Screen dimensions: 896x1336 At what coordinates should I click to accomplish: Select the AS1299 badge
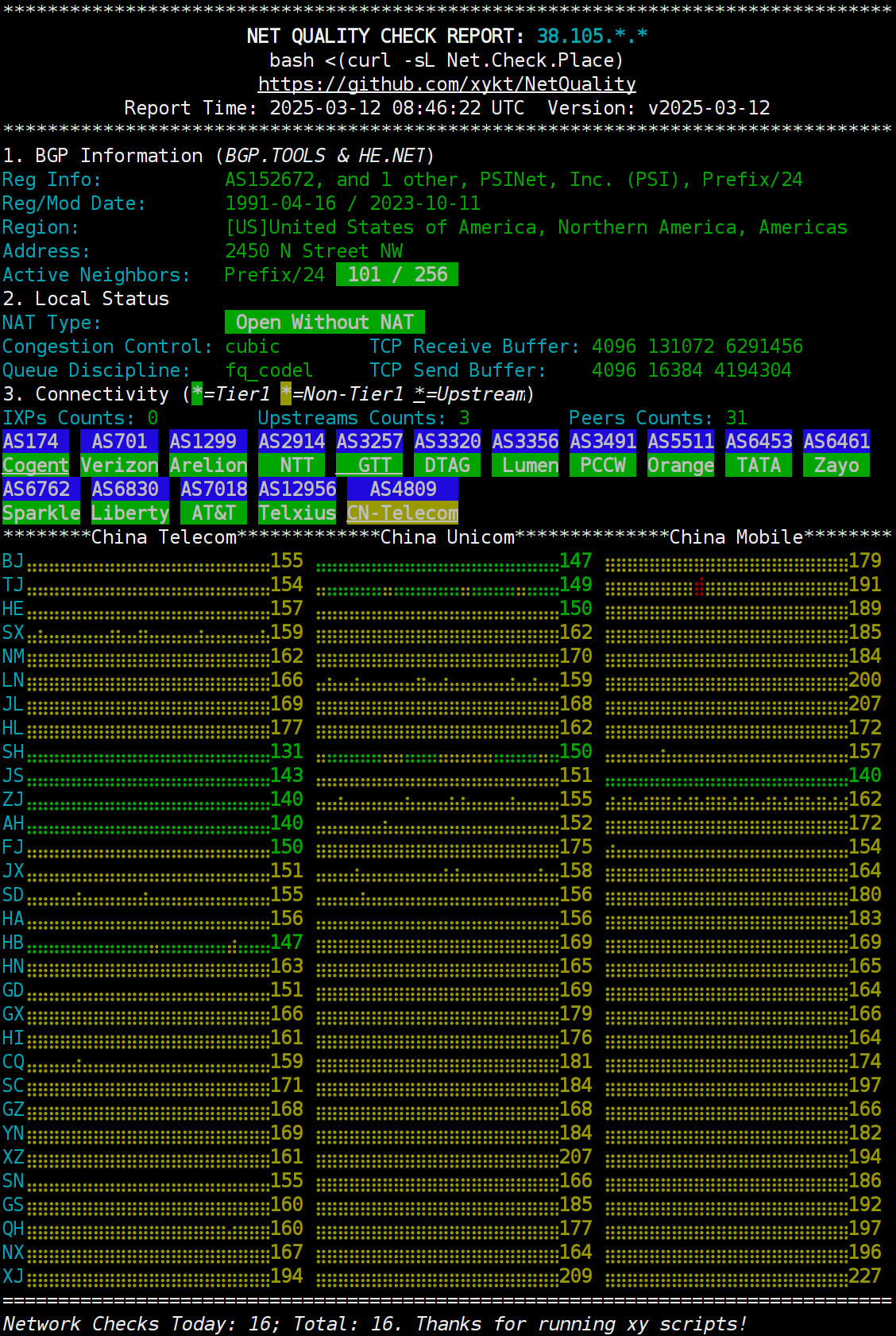coord(203,442)
